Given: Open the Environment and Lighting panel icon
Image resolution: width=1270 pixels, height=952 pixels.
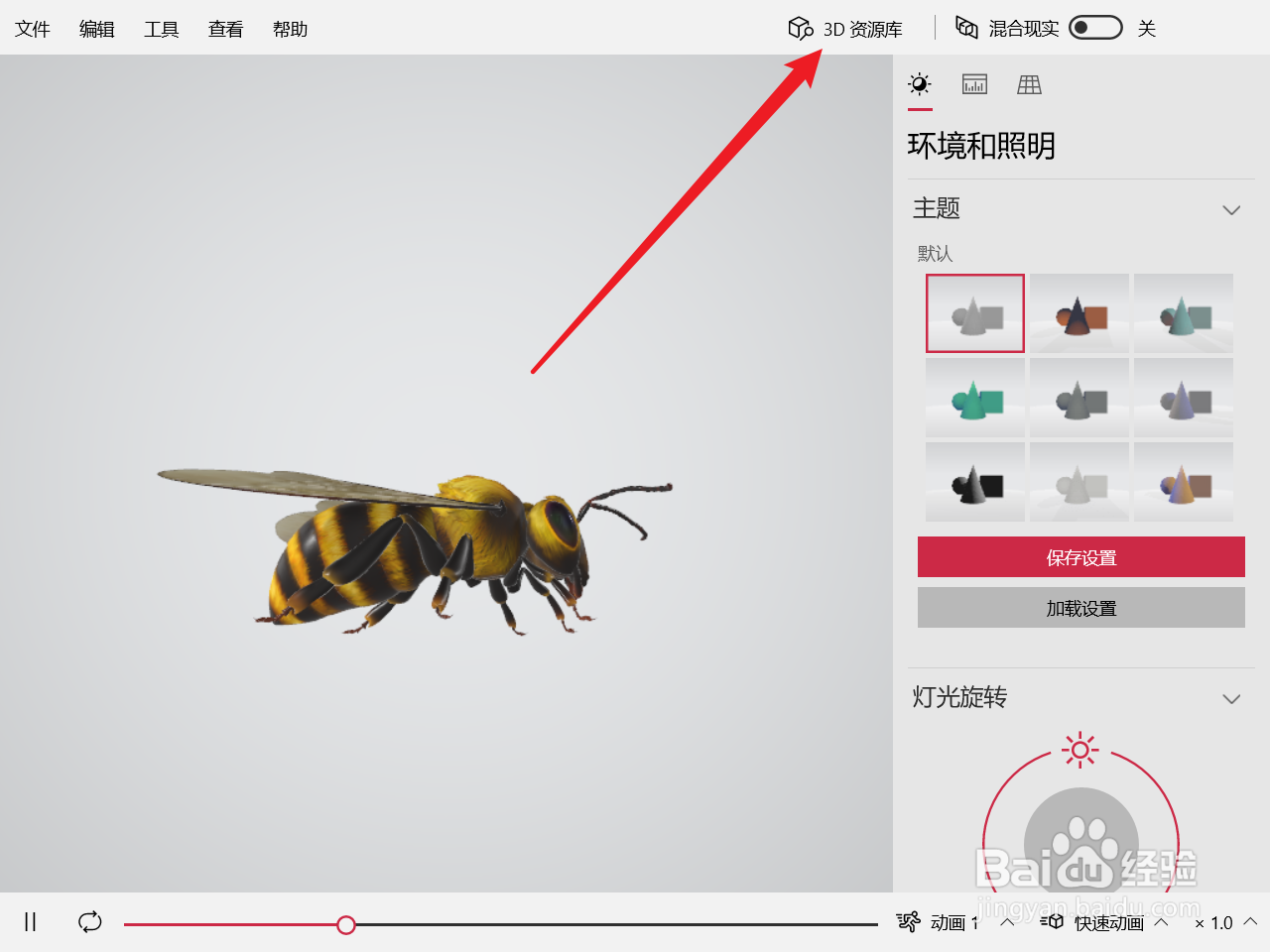Looking at the screenshot, I should pos(920,84).
